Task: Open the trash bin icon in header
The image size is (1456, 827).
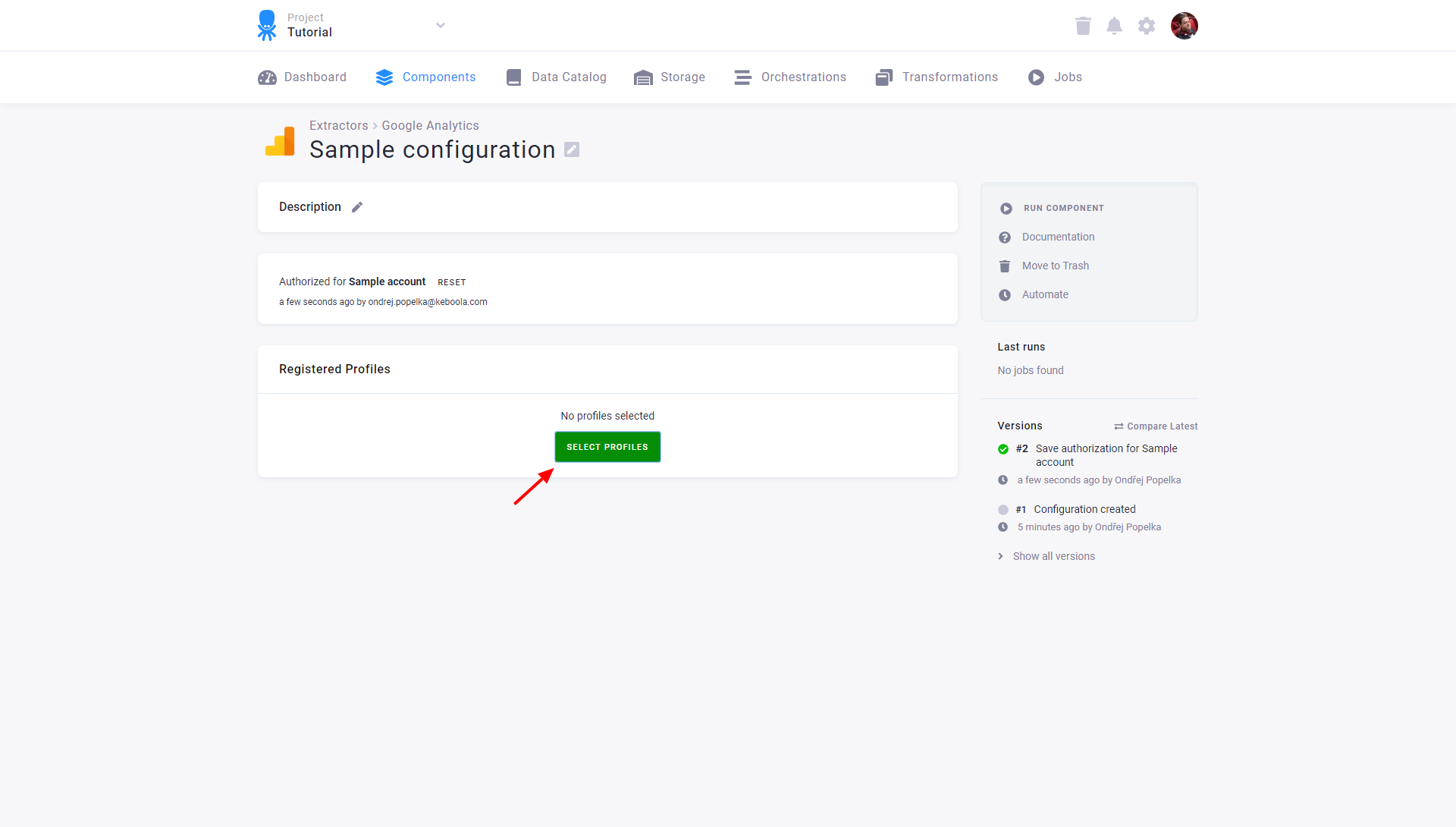Action: coord(1083,26)
